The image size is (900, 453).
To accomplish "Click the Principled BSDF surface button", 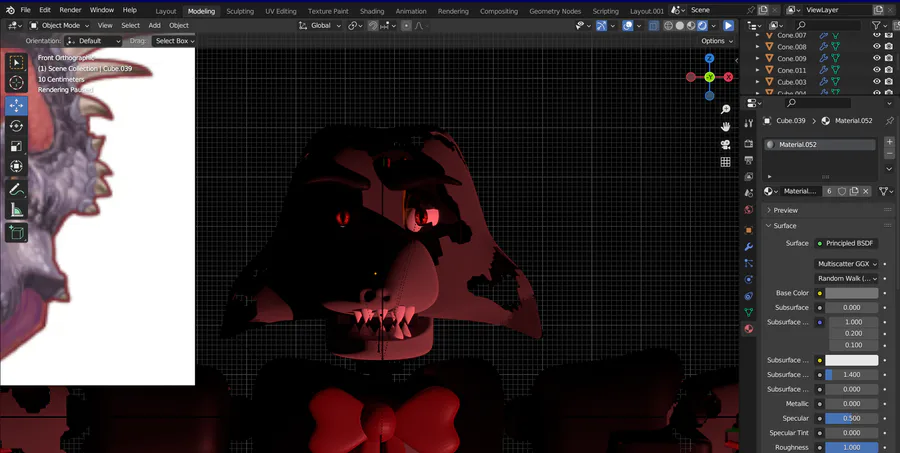I will tap(847, 243).
